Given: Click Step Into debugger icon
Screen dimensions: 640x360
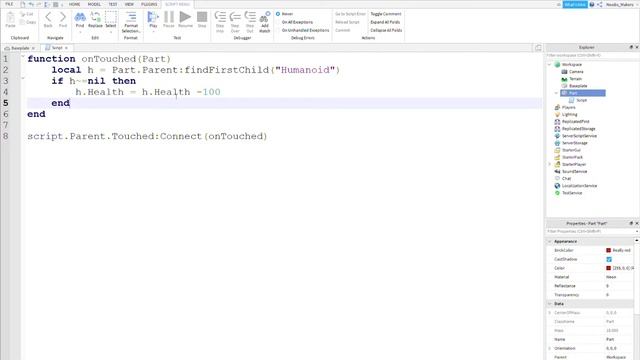Looking at the screenshot, I should 220,17.
